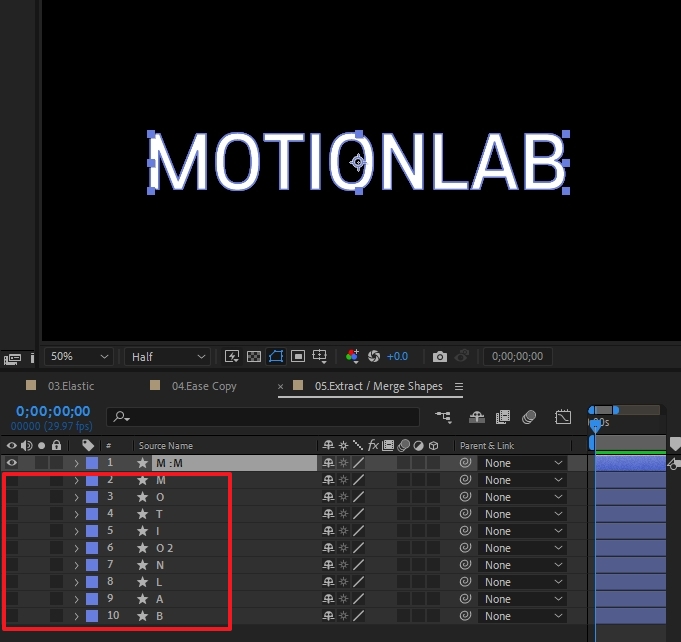Show layer 3 O visibility box
The width and height of the screenshot is (681, 642).
coord(12,497)
